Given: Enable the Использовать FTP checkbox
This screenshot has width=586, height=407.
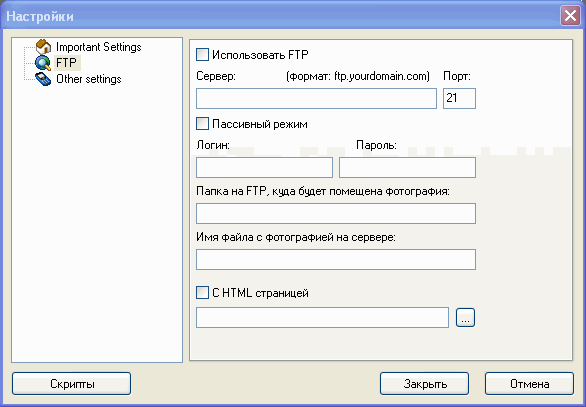Looking at the screenshot, I should pyautogui.click(x=202, y=55).
